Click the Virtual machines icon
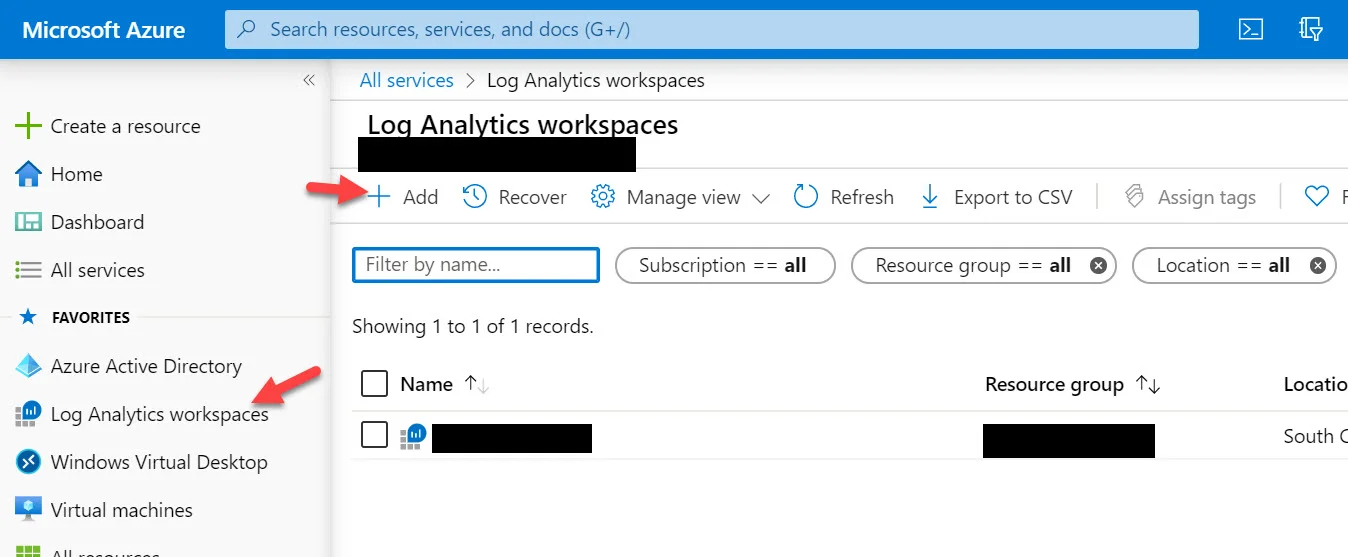Screen dimensions: 1348x557 point(28,510)
